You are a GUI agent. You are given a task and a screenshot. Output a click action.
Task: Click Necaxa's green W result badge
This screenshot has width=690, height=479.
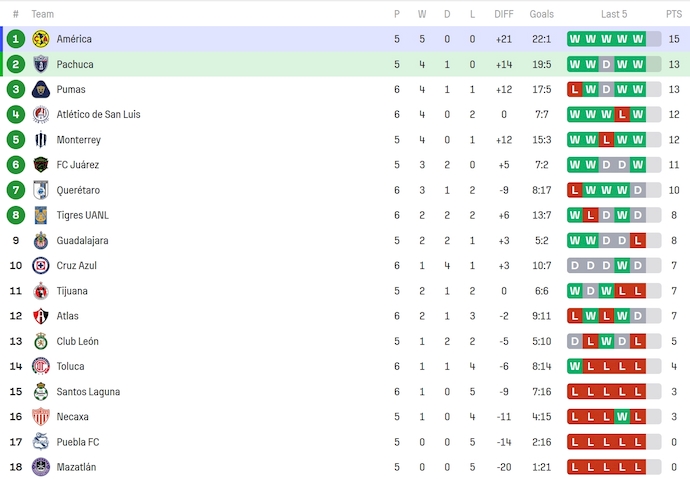click(x=622, y=417)
